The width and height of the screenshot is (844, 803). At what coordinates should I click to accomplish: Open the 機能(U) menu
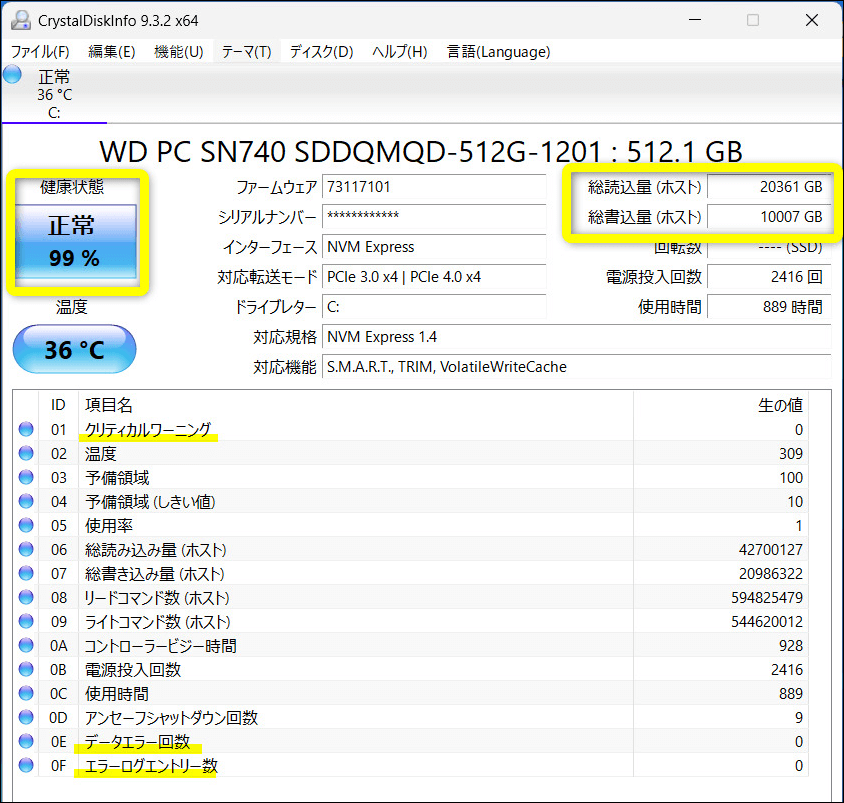178,52
